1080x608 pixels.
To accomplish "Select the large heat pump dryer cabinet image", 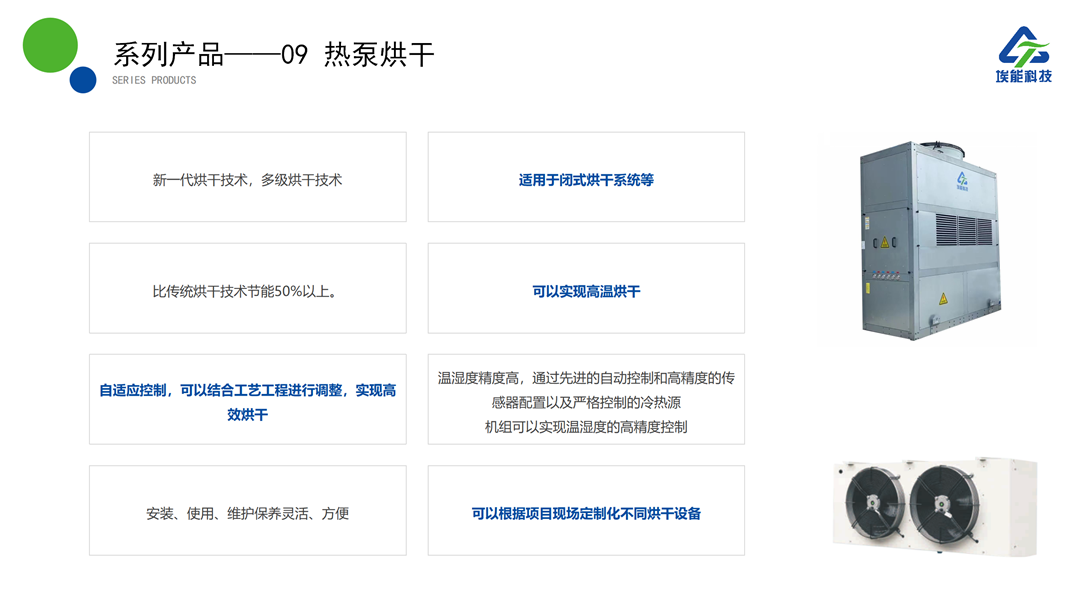I will tap(925, 240).
